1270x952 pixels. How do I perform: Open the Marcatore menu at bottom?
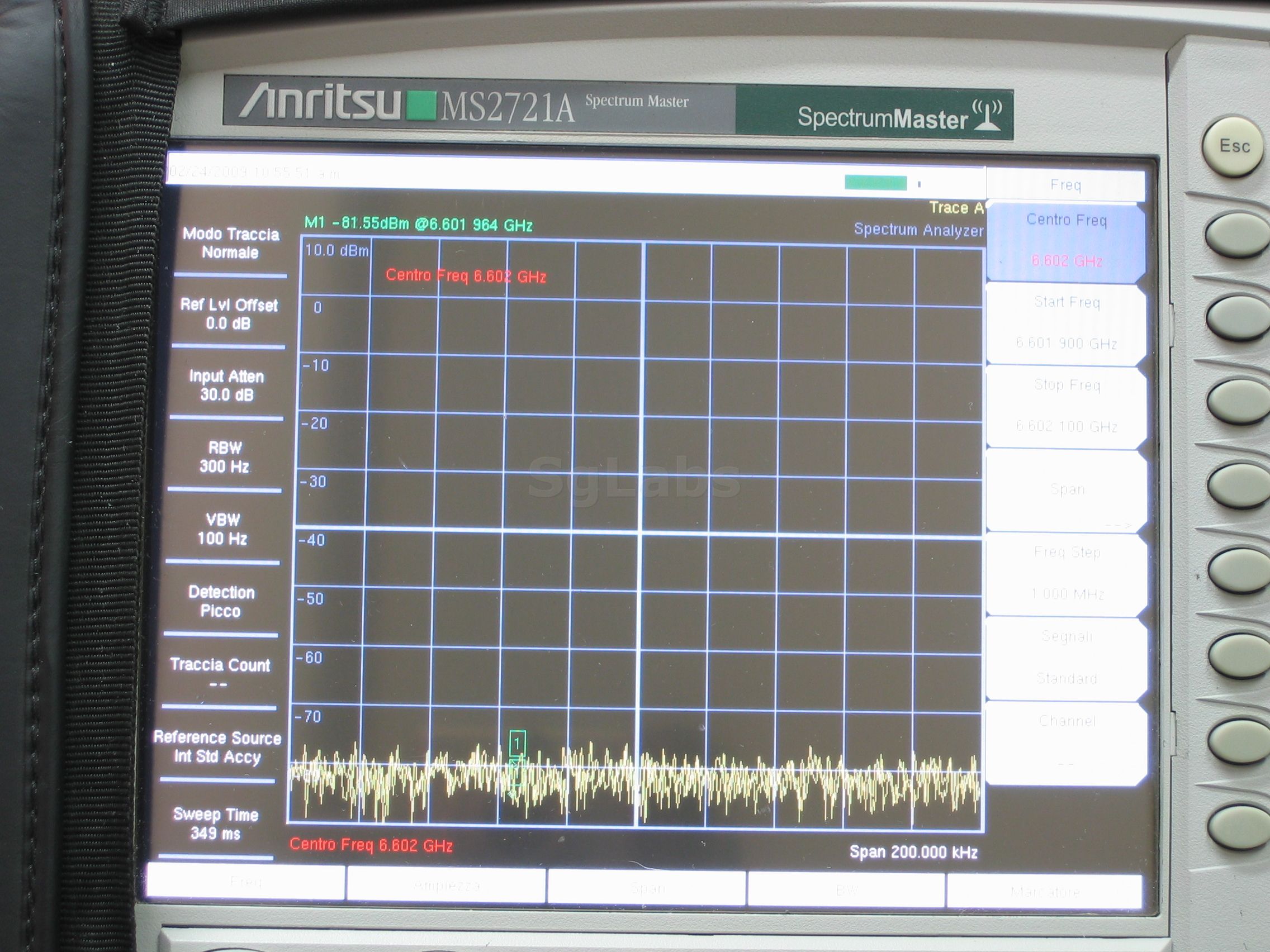1044,891
